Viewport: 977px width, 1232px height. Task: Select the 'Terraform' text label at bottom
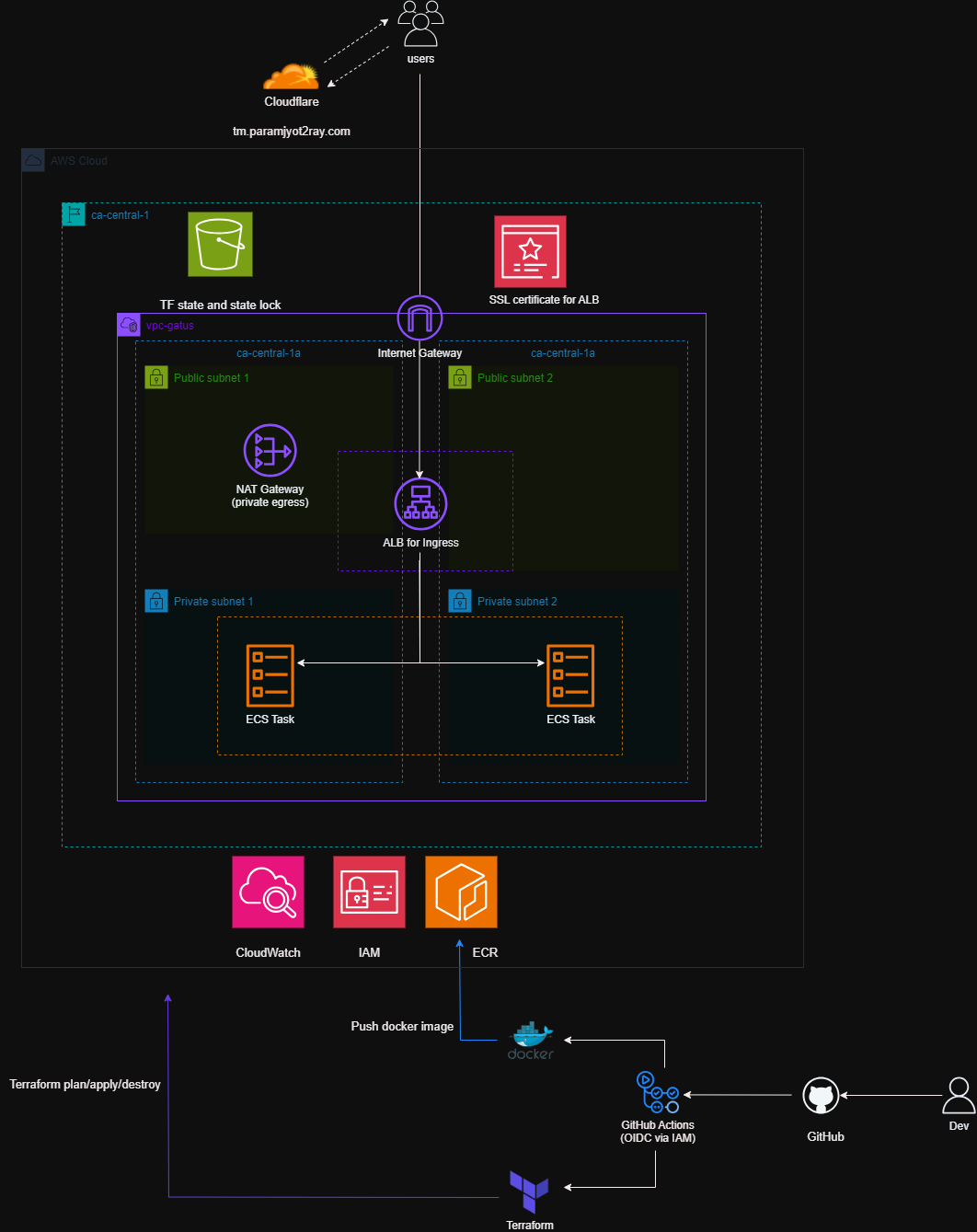530,1226
